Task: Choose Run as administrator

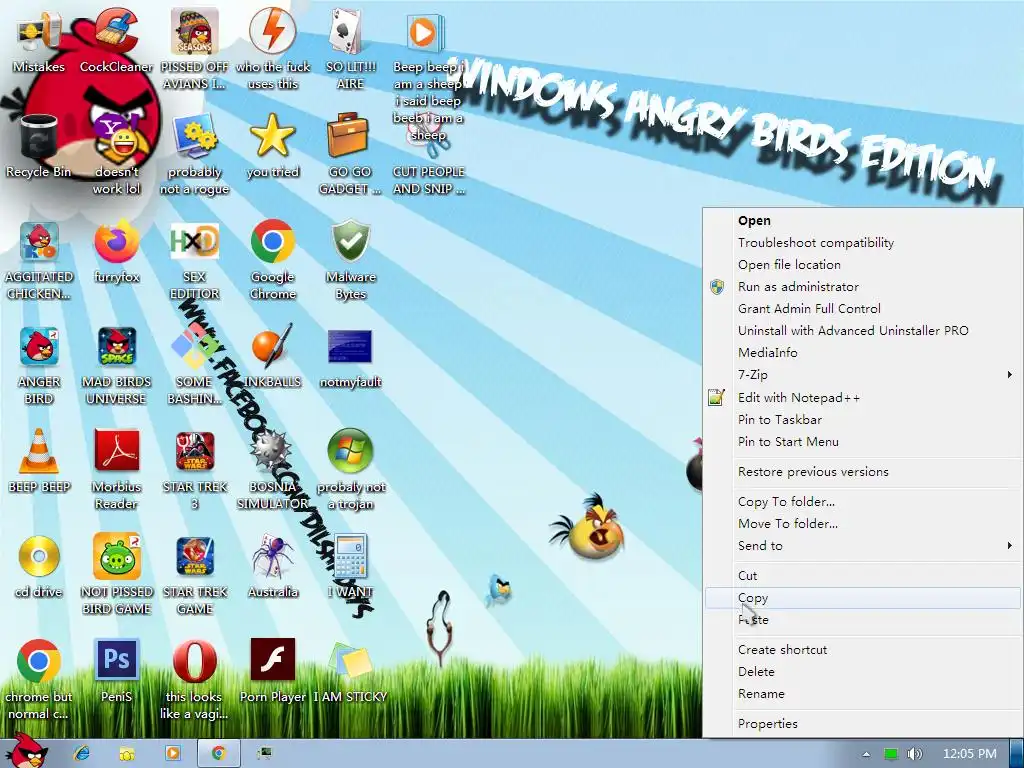Action: [x=861, y=287]
